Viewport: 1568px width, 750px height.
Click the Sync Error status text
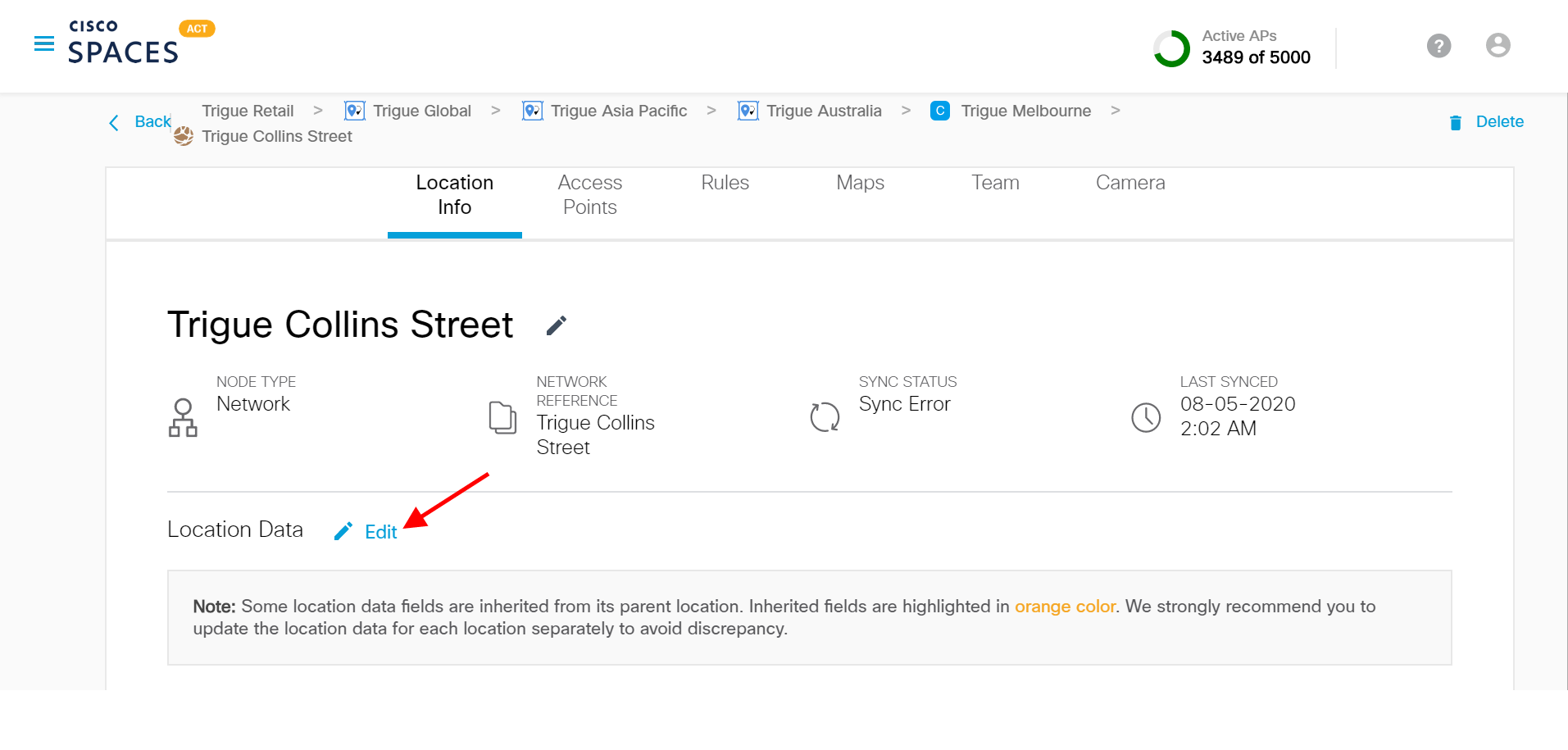point(904,404)
